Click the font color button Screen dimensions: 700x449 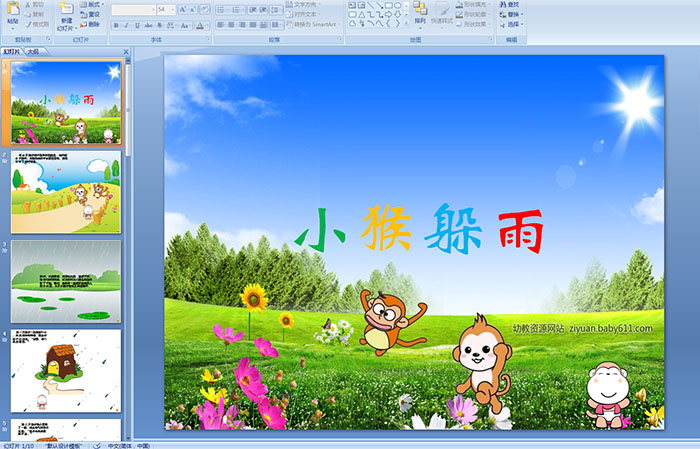(200, 25)
